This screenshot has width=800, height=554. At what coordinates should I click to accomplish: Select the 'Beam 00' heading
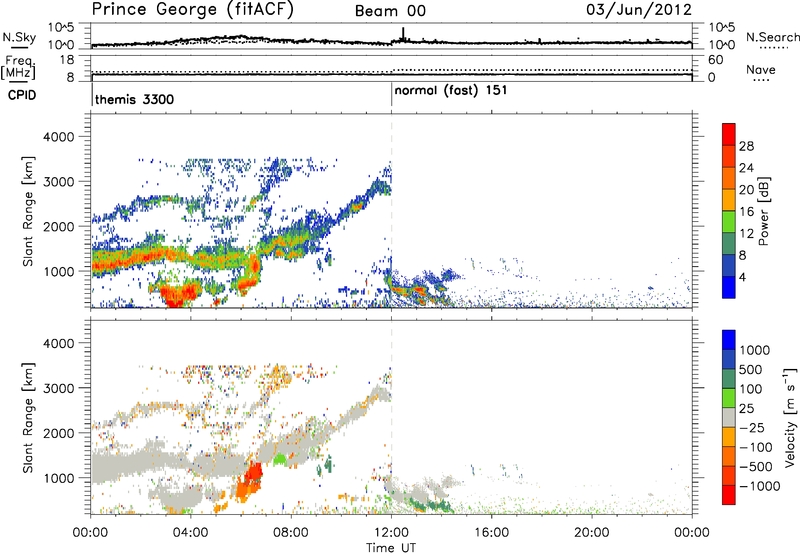coord(390,11)
